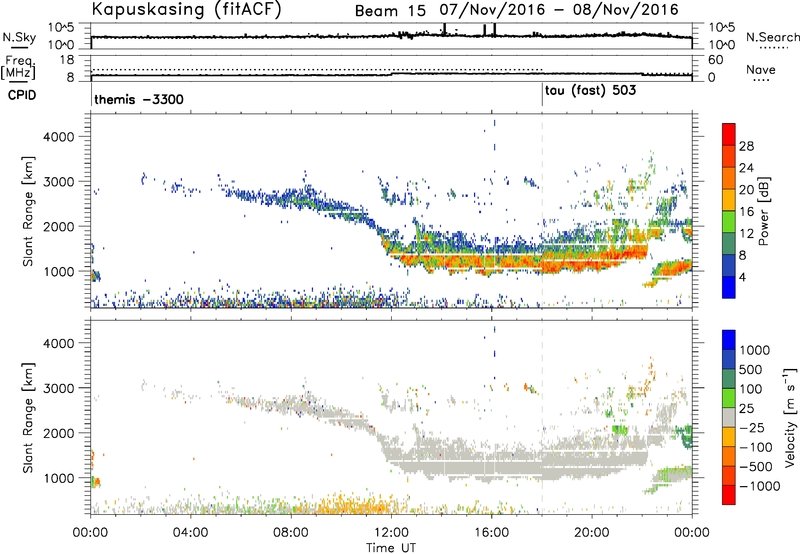Select the Beam 15 label

pyautogui.click(x=390, y=11)
